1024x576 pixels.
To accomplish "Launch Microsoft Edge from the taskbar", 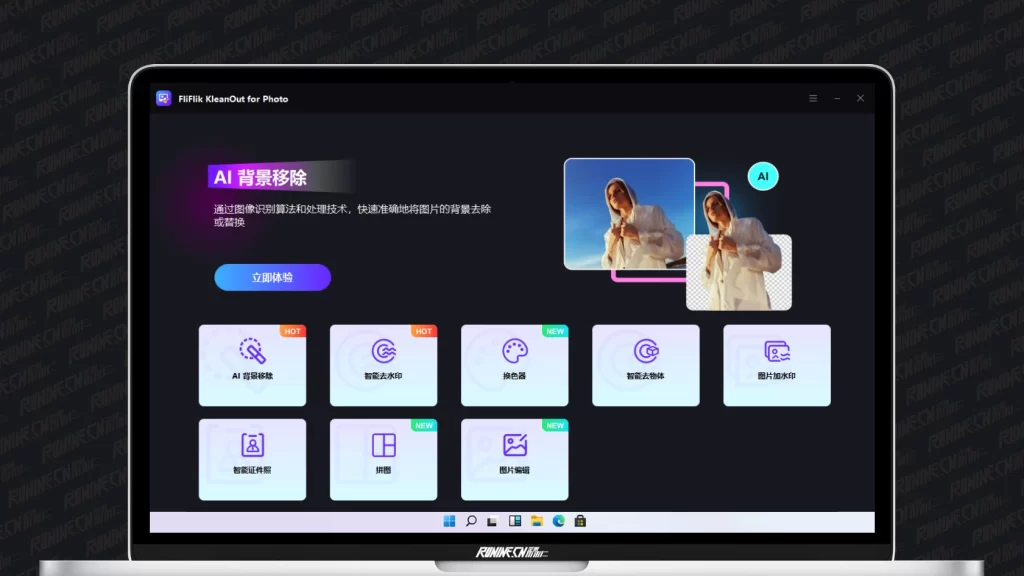I will [559, 521].
